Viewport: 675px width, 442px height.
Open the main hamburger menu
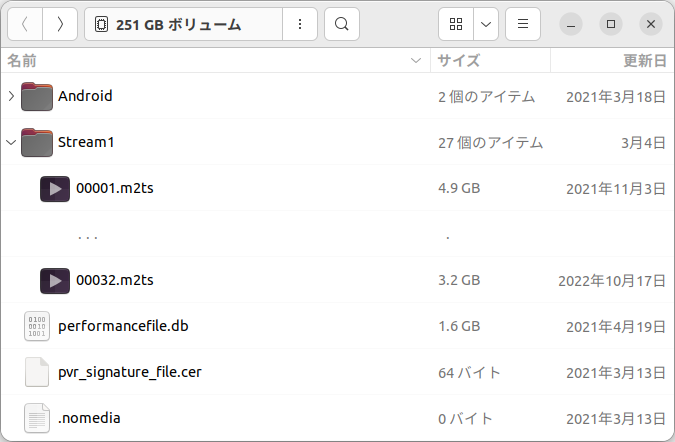(x=523, y=24)
